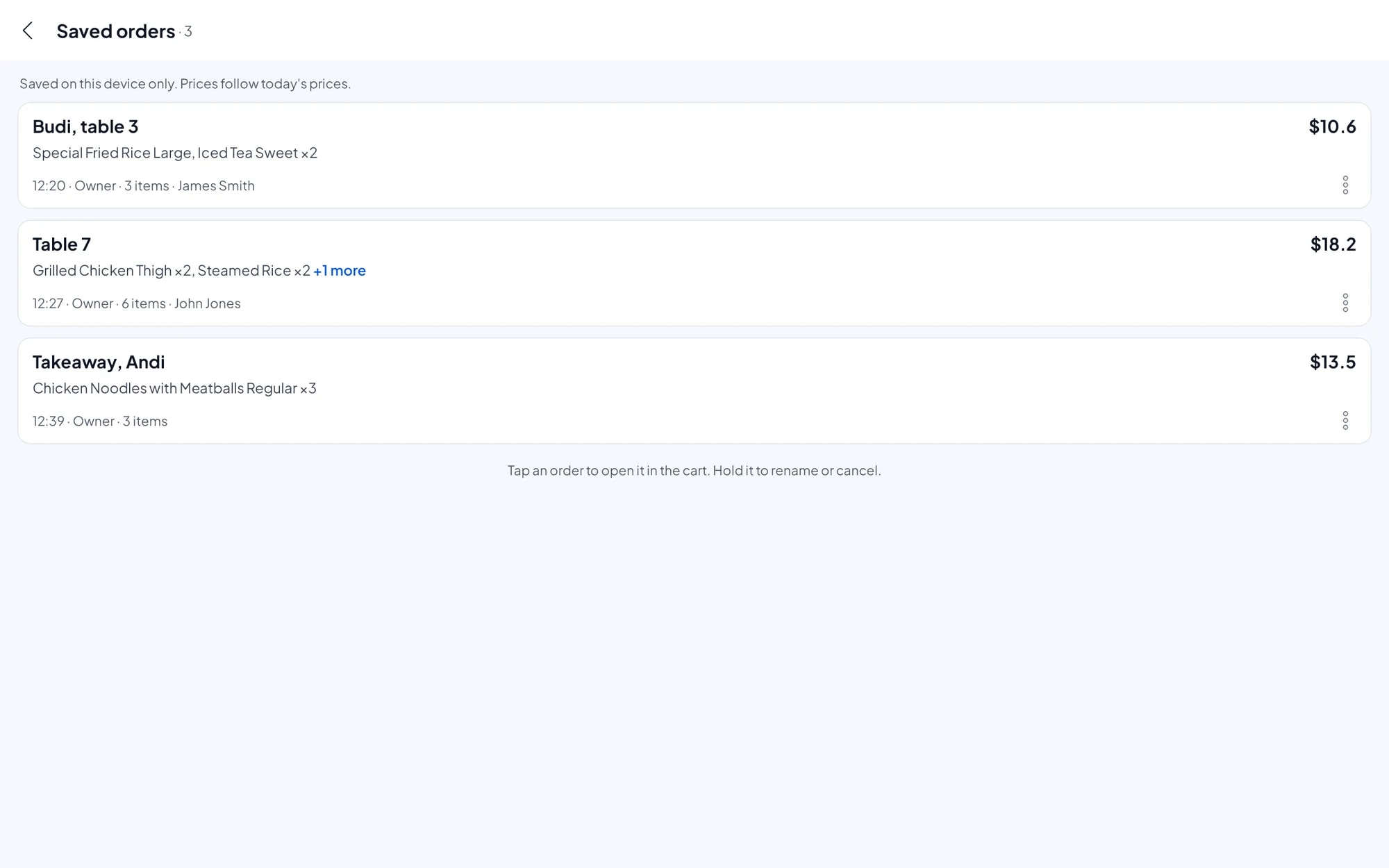Select the $13.5 order total

click(x=1333, y=362)
